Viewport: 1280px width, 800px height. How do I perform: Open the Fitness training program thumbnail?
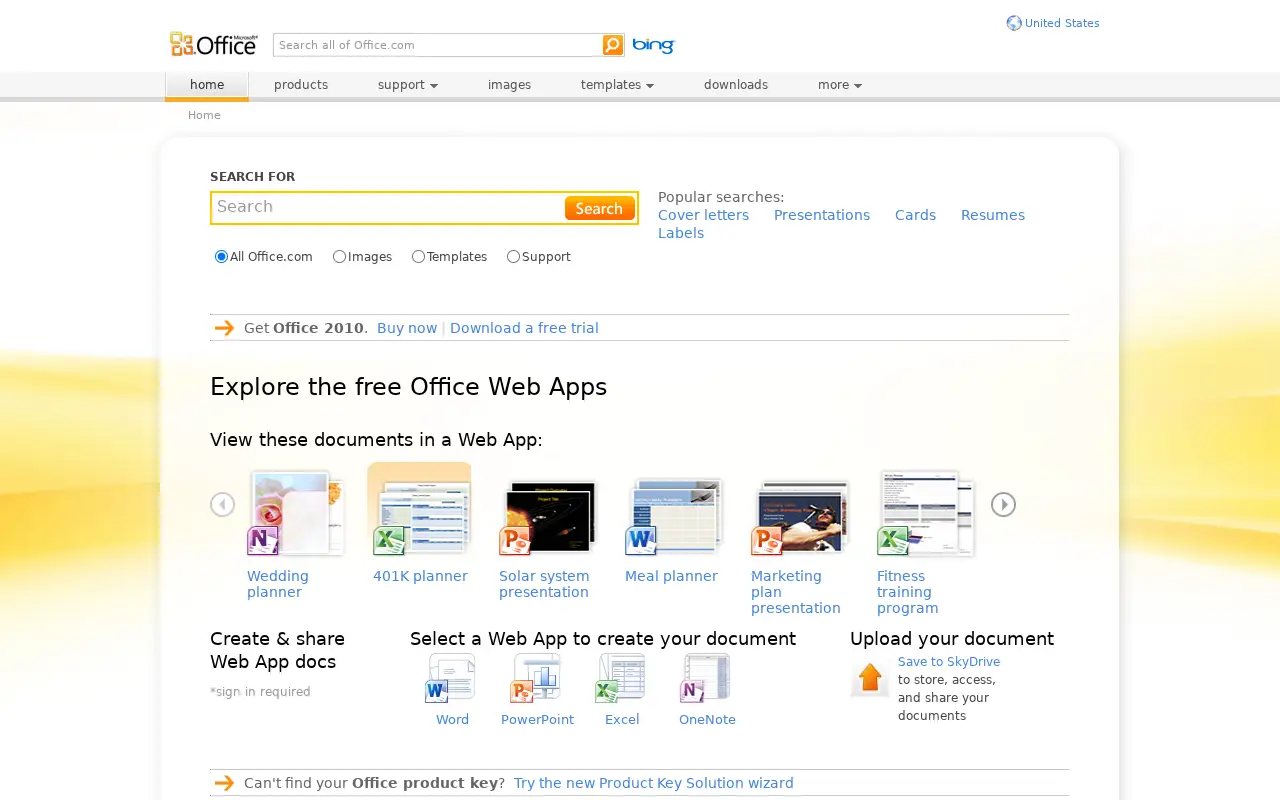tap(925, 513)
